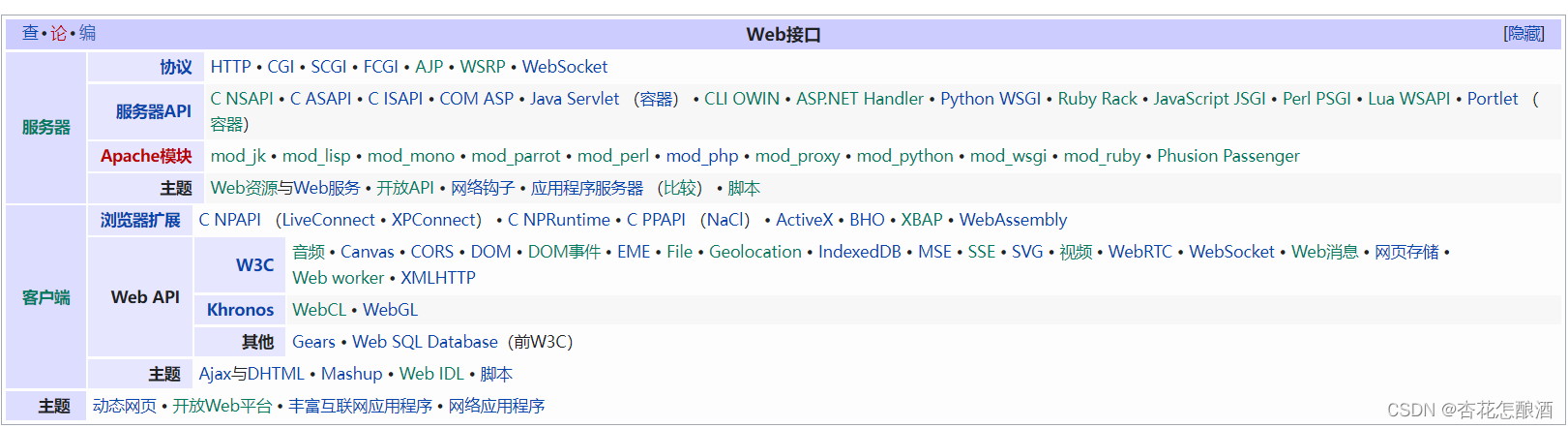This screenshot has width=1568, height=428.
Task: Open the WebCL link
Action: pyautogui.click(x=319, y=310)
